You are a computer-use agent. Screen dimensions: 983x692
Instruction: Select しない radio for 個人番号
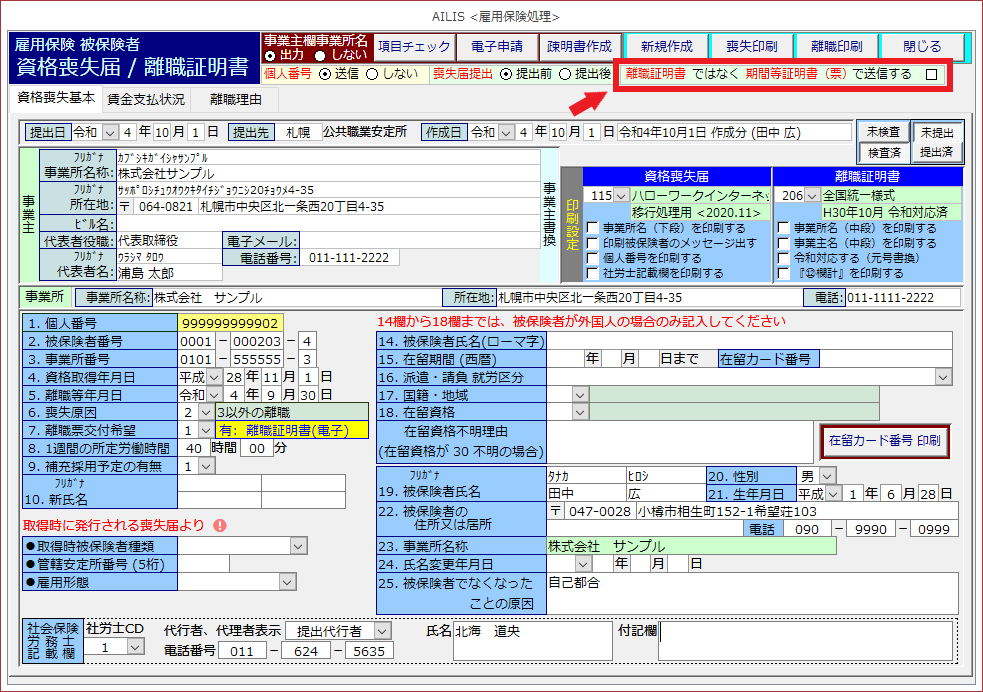click(372, 73)
